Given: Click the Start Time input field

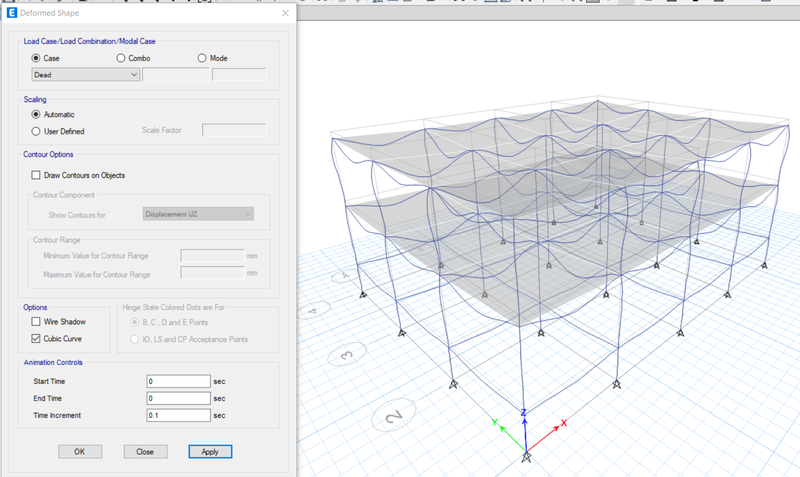Looking at the screenshot, I should [x=179, y=381].
